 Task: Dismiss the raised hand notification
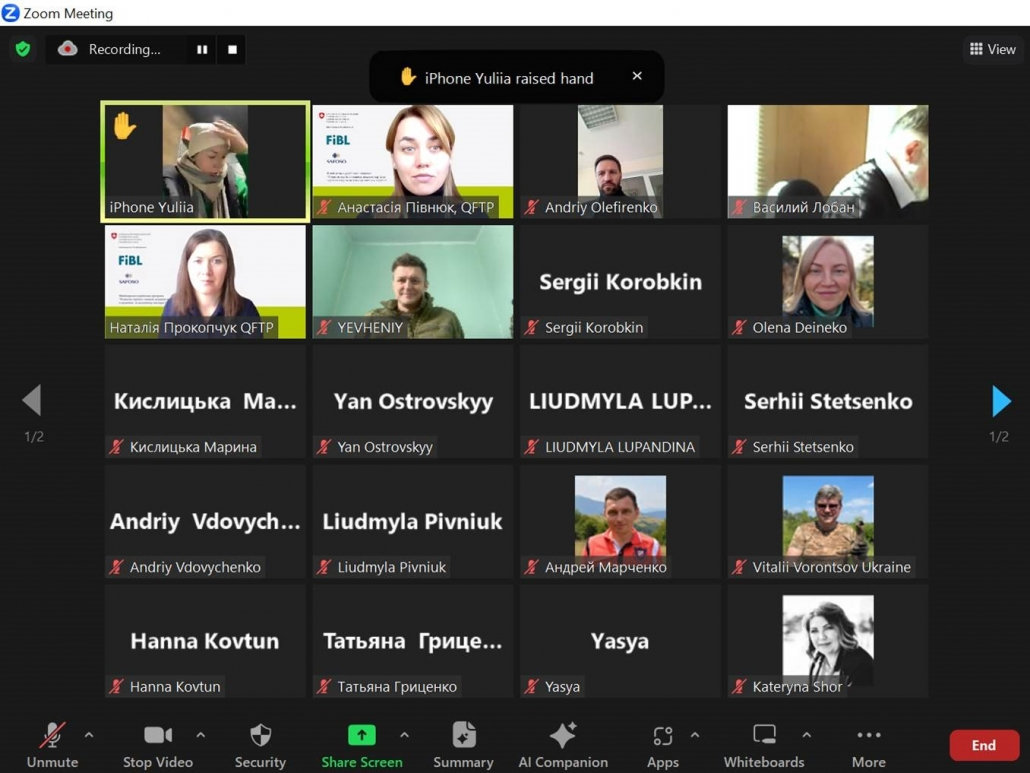click(637, 76)
